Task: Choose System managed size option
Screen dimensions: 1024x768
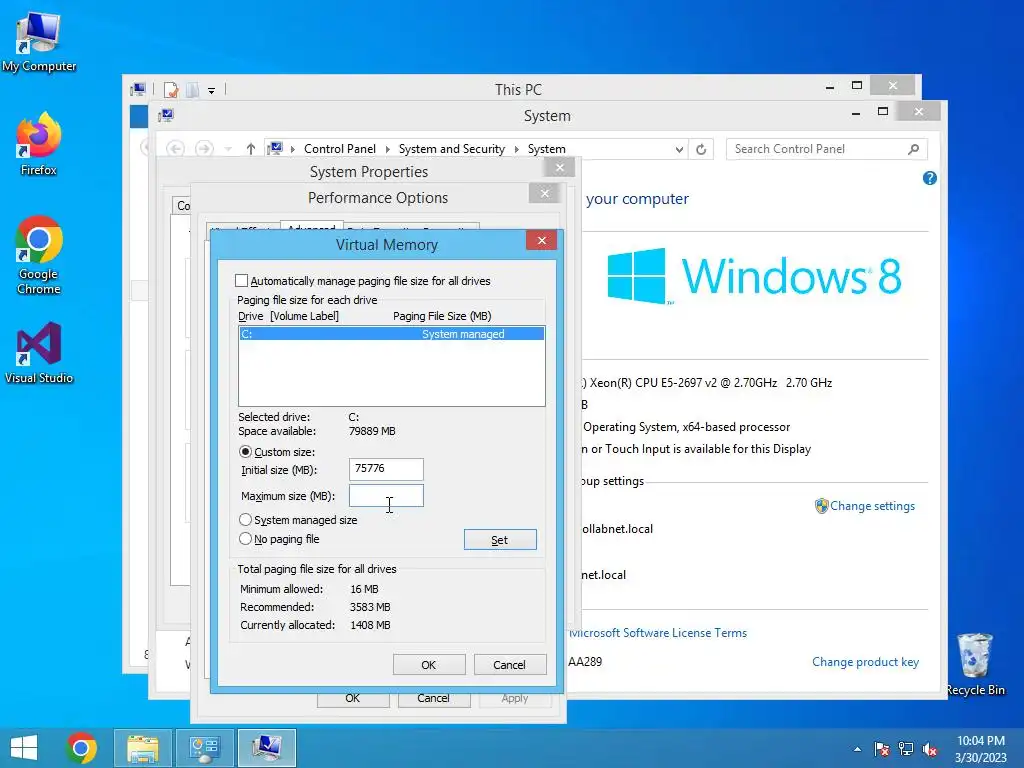Action: point(246,520)
